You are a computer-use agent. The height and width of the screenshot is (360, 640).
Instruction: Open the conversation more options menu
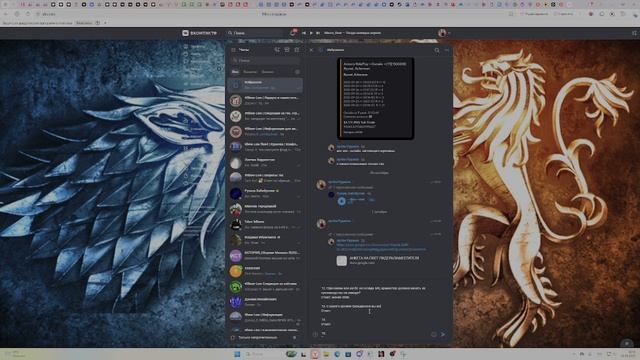(x=447, y=50)
